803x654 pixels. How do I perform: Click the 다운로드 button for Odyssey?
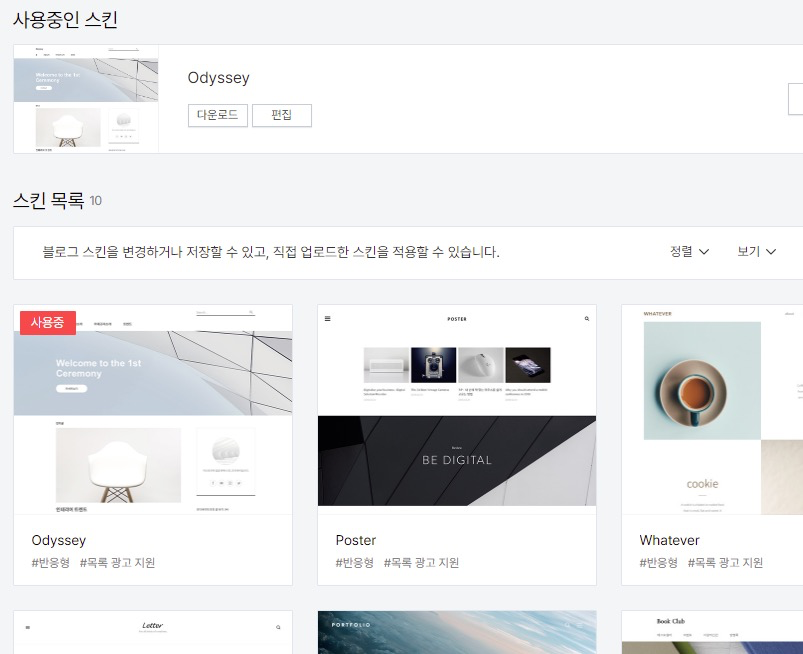pos(218,115)
